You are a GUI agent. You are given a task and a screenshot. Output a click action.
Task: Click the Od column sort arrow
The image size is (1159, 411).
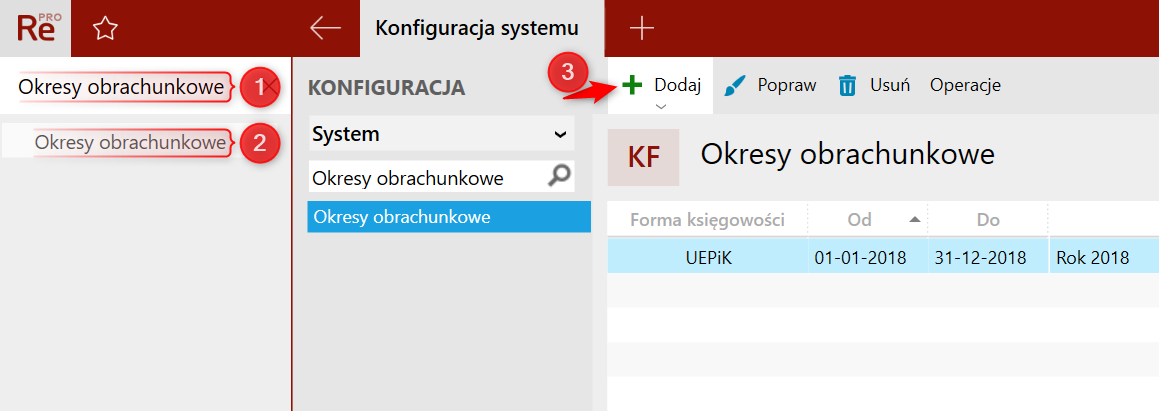tap(914, 219)
